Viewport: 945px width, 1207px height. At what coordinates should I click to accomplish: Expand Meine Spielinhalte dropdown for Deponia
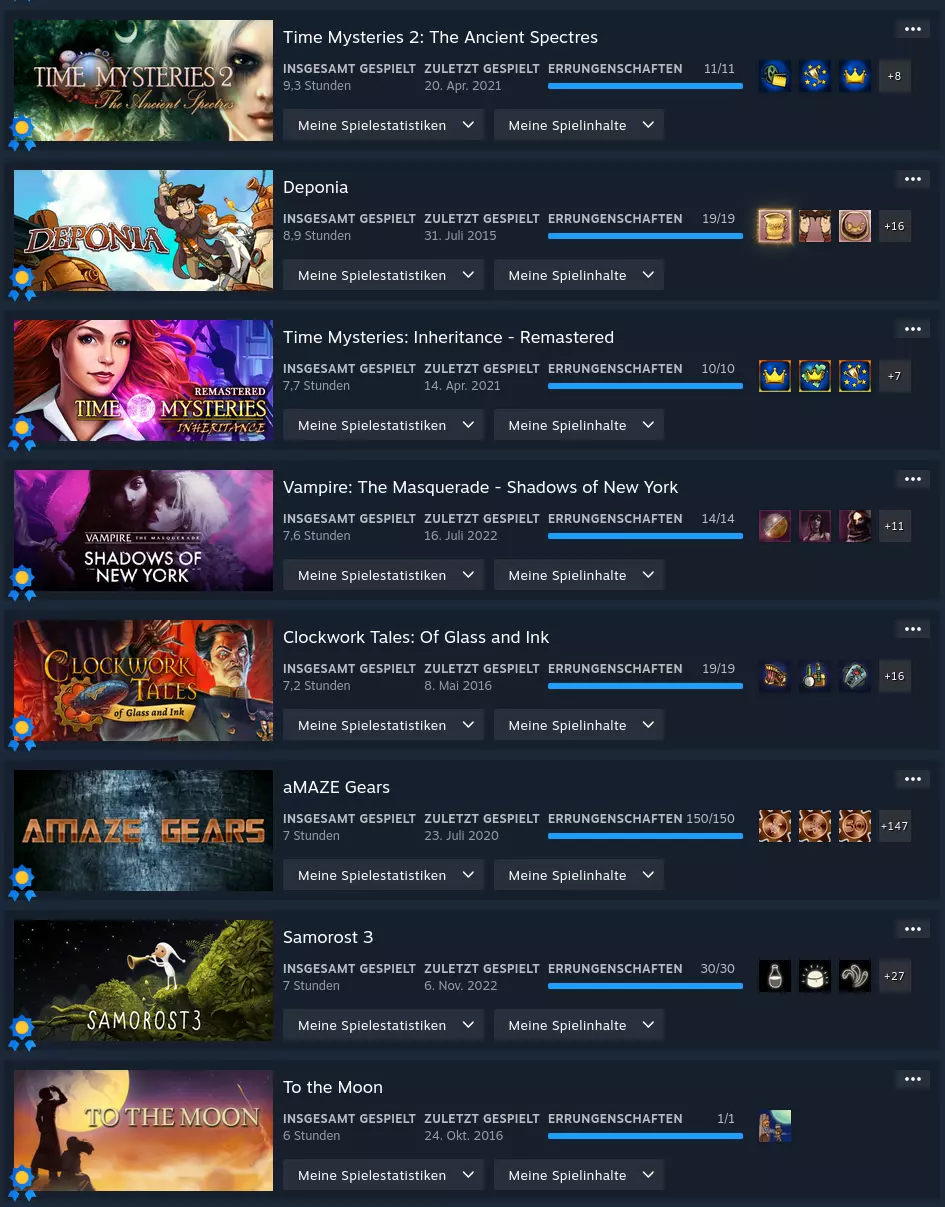[x=579, y=275]
